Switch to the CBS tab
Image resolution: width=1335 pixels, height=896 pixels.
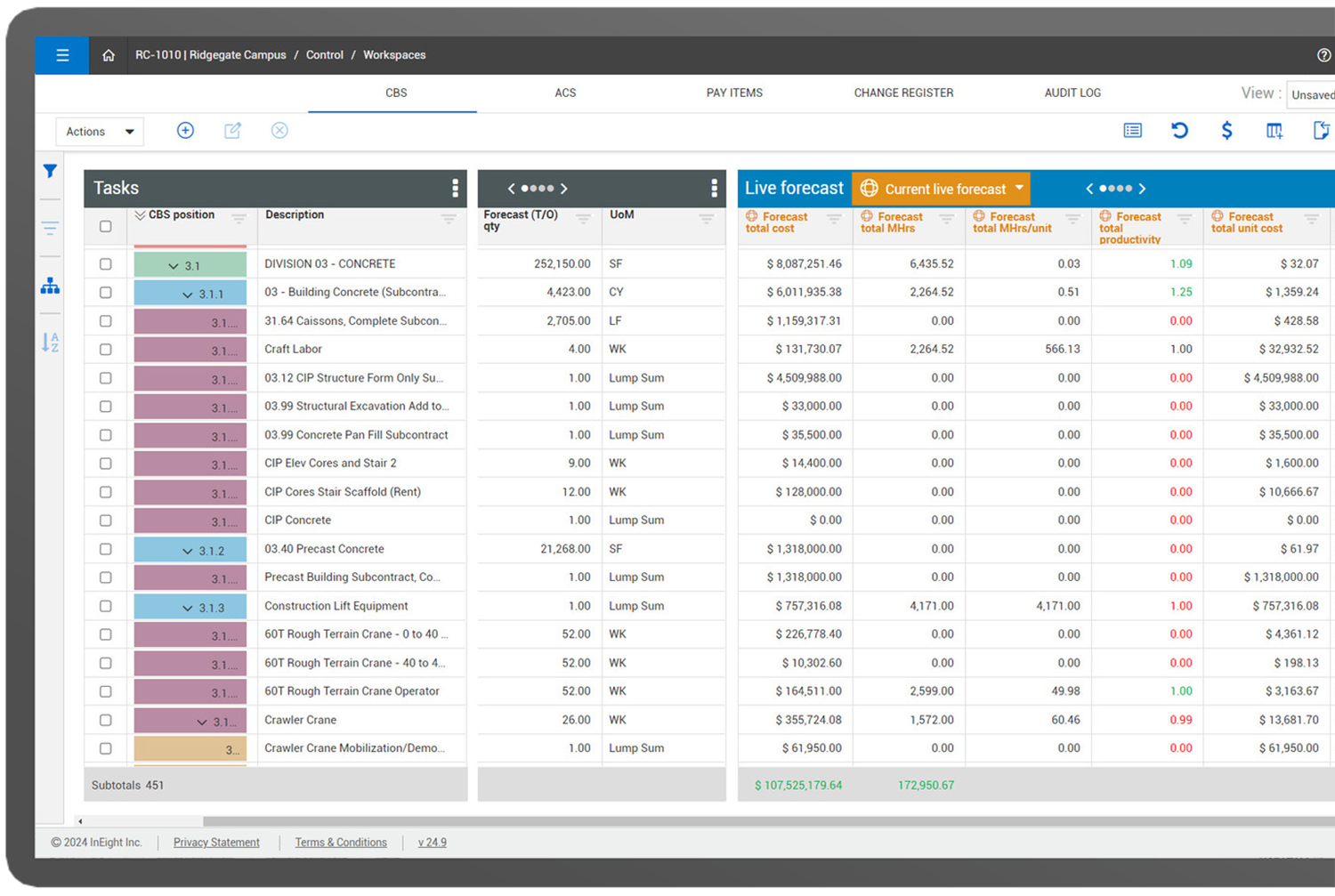pyautogui.click(x=396, y=93)
